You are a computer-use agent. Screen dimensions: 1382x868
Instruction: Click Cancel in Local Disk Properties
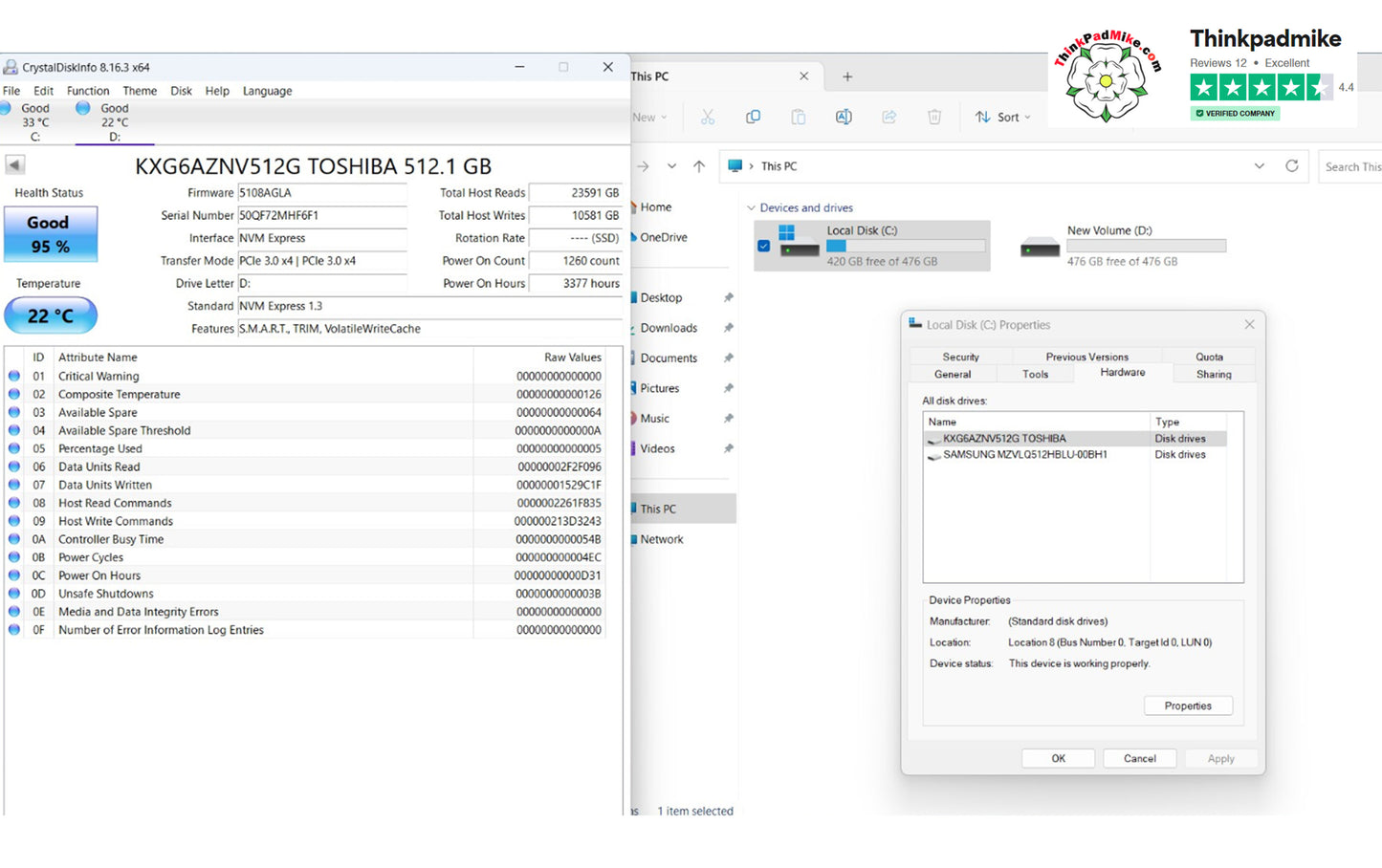(x=1139, y=758)
